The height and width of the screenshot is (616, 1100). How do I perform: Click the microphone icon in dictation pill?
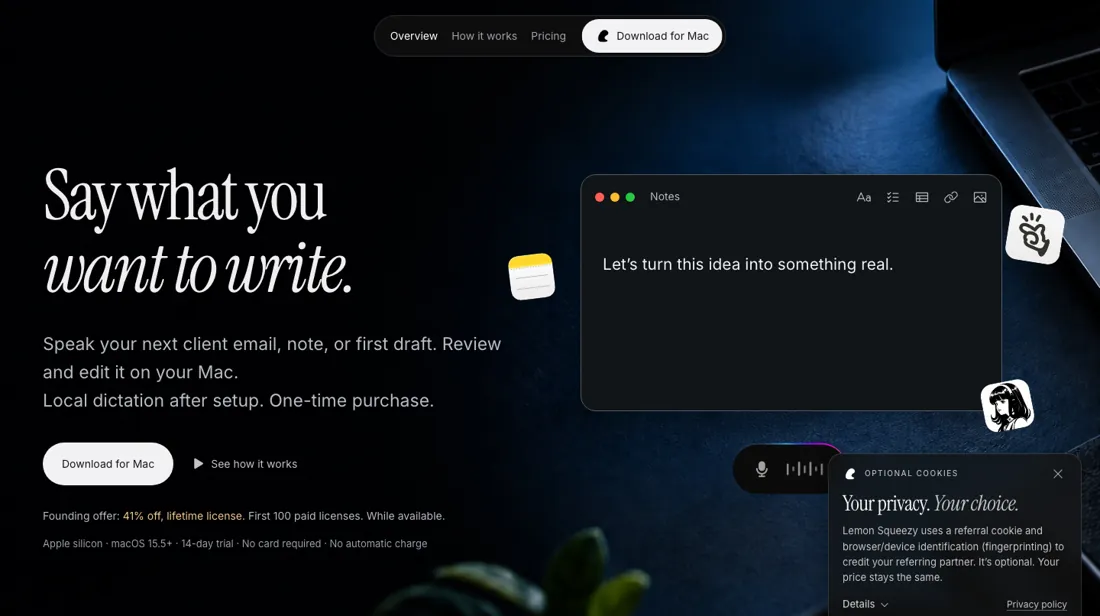[762, 469]
